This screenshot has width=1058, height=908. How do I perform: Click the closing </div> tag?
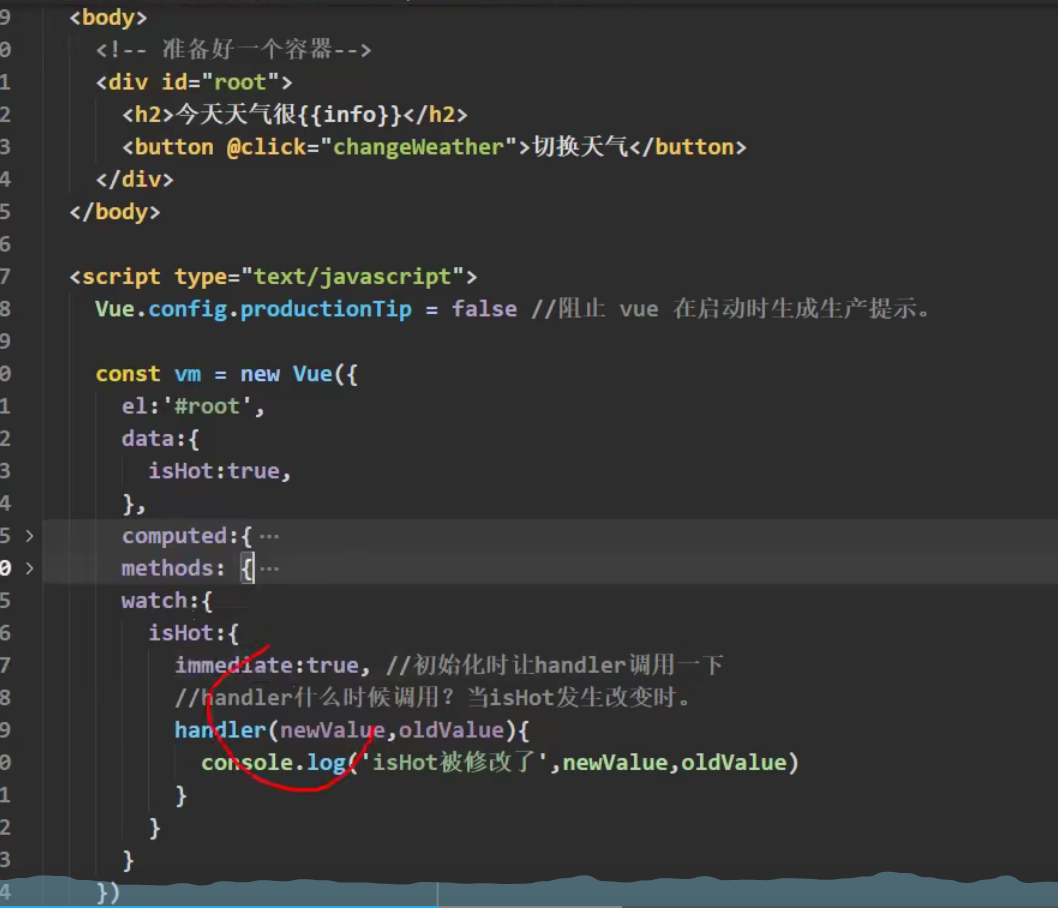[134, 179]
